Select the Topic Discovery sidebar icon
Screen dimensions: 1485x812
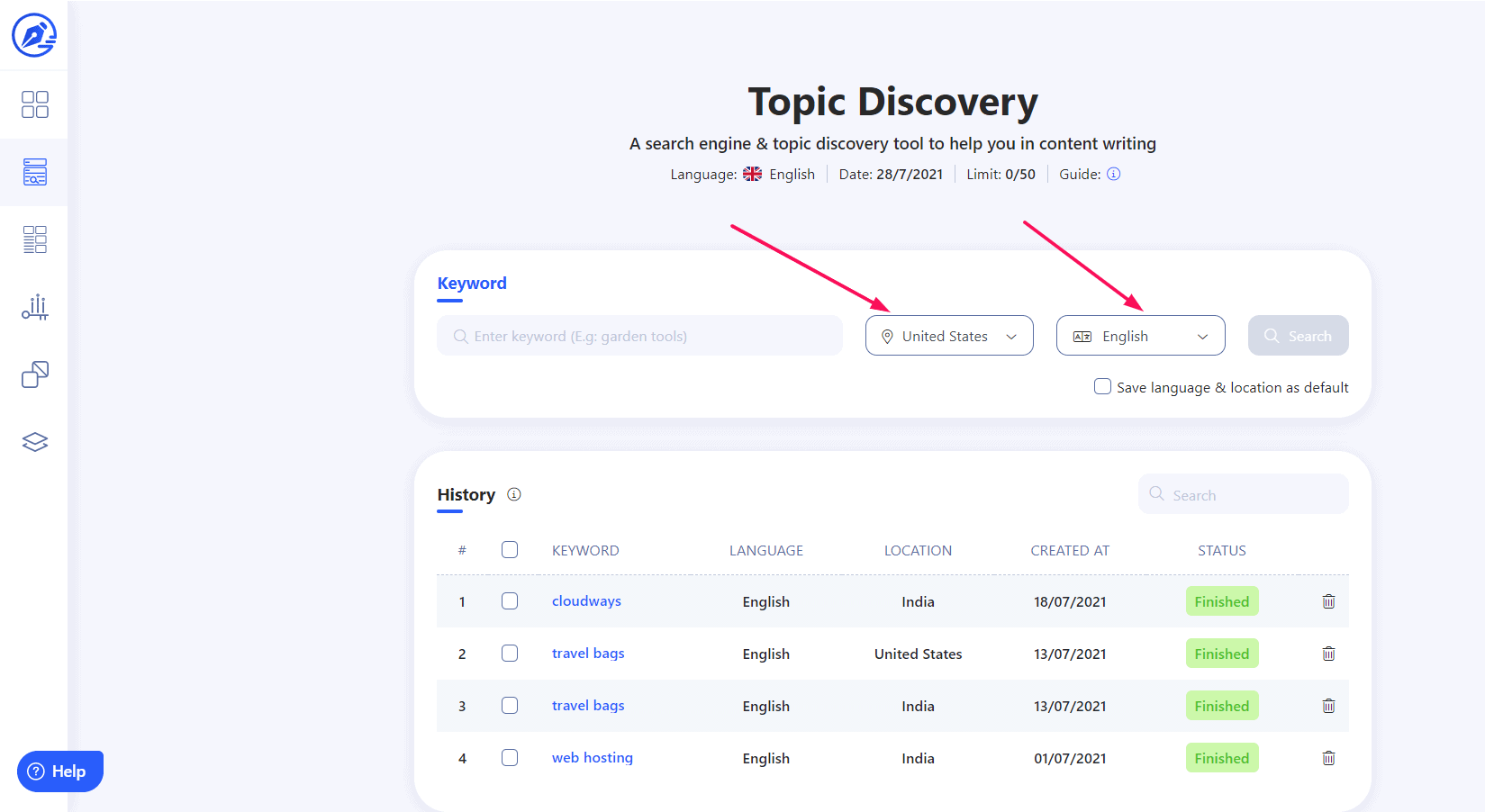point(34,172)
